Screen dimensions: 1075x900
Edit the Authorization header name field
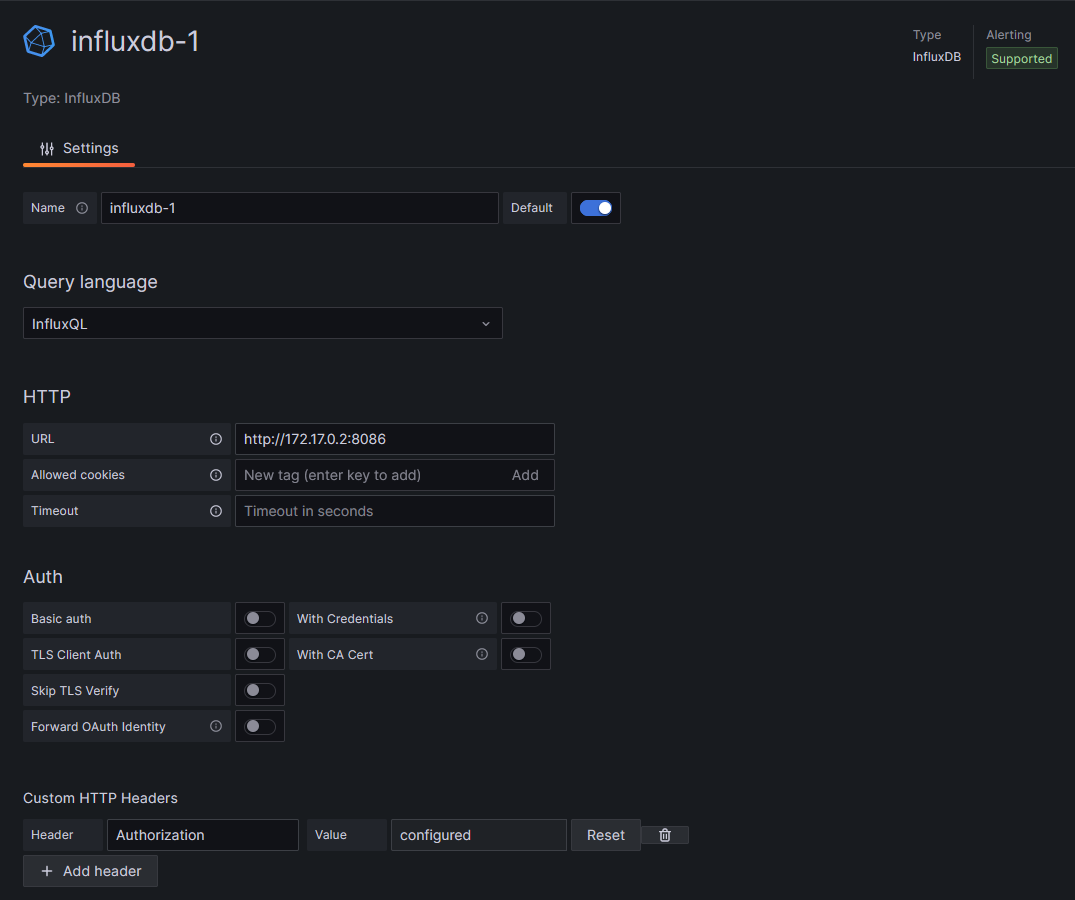tap(203, 835)
